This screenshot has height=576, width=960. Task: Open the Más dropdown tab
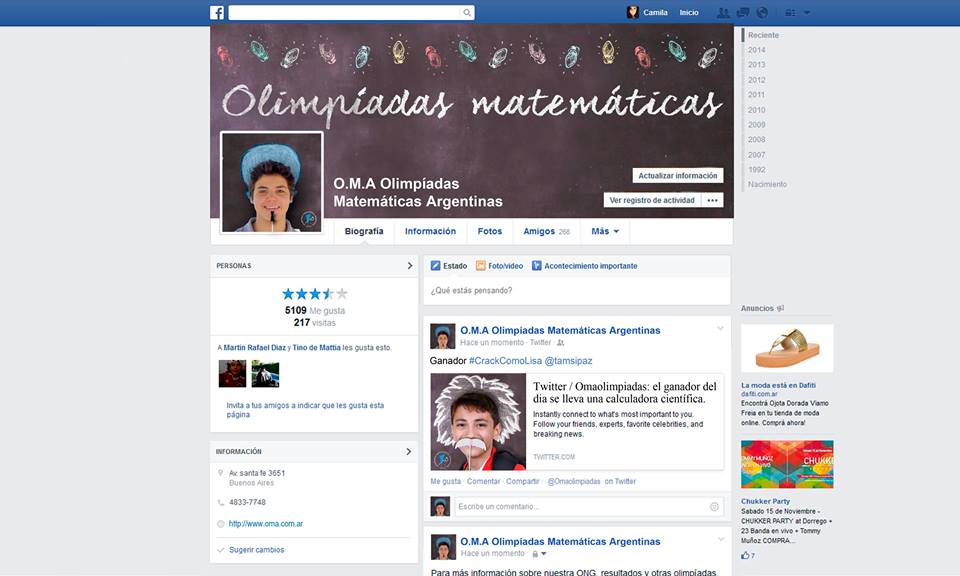click(605, 231)
